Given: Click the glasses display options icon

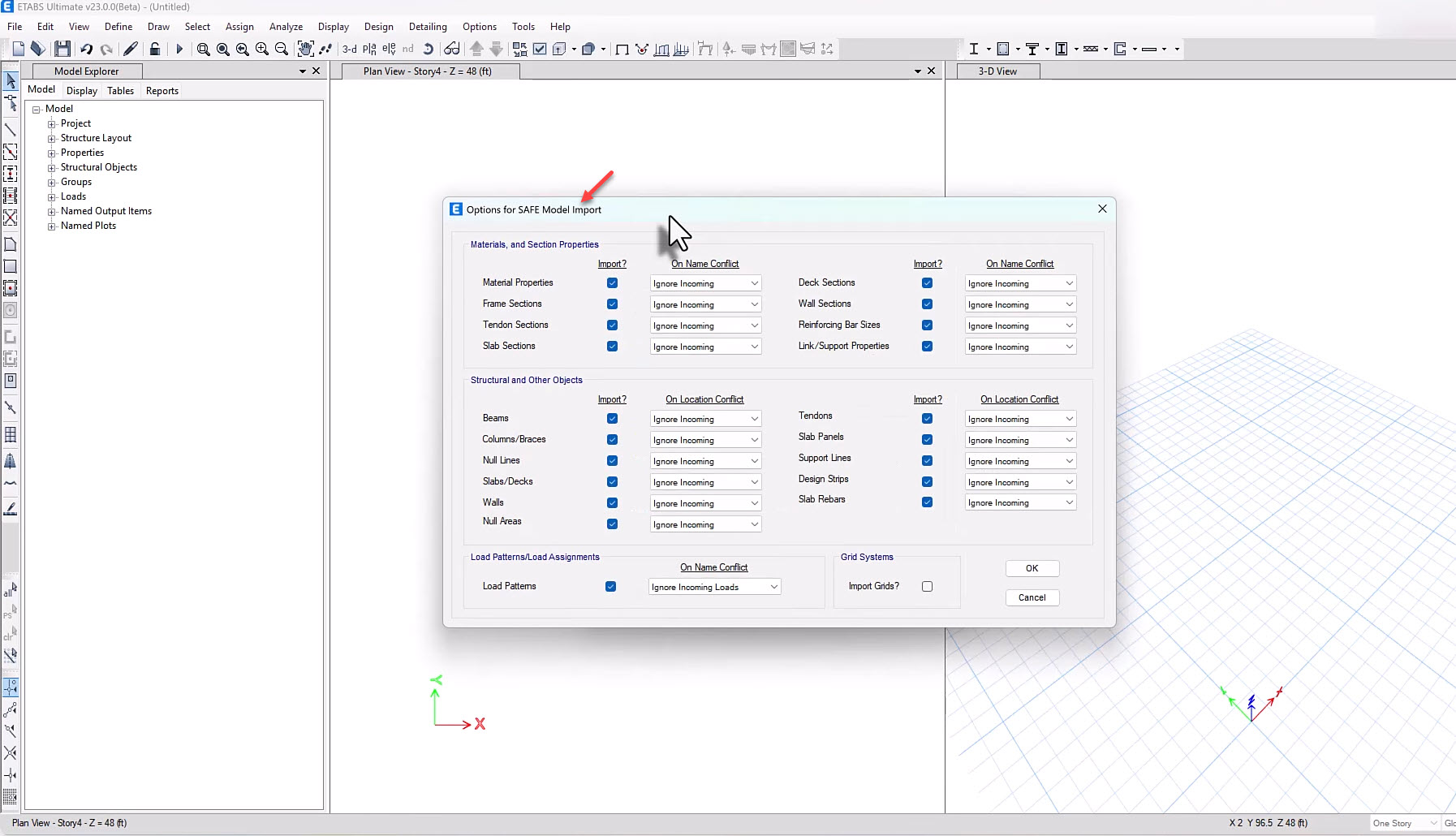Looking at the screenshot, I should tap(452, 50).
